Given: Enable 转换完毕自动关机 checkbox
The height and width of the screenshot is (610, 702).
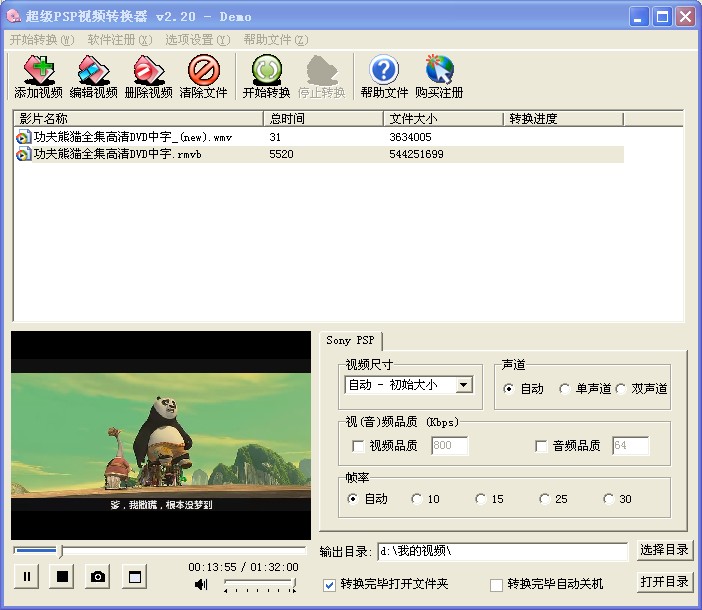Looking at the screenshot, I should [x=496, y=584].
